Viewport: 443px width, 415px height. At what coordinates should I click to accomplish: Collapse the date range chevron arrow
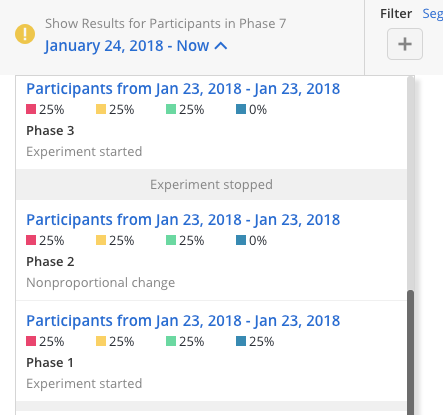(x=221, y=46)
